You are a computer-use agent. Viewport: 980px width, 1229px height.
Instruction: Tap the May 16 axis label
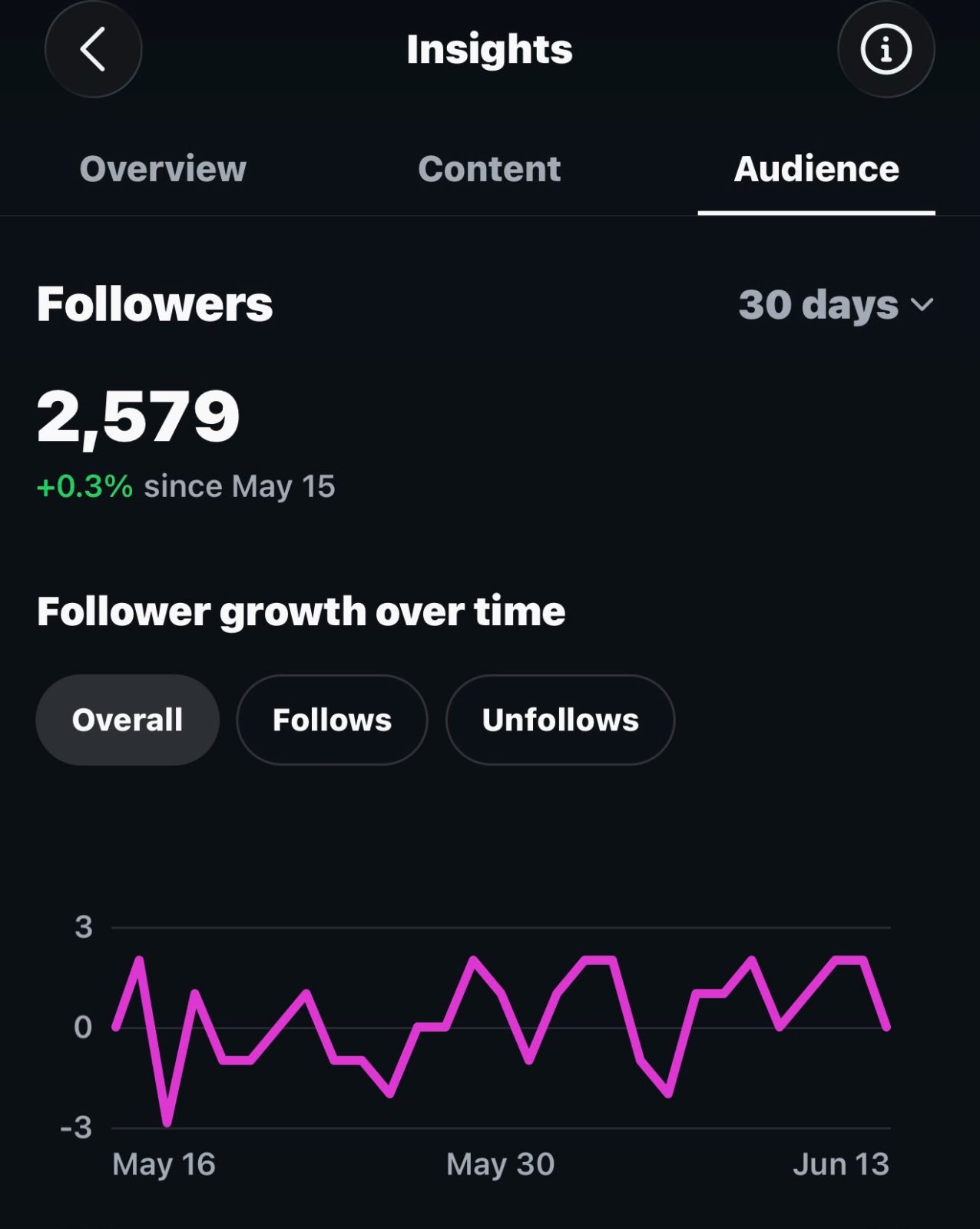(164, 1164)
